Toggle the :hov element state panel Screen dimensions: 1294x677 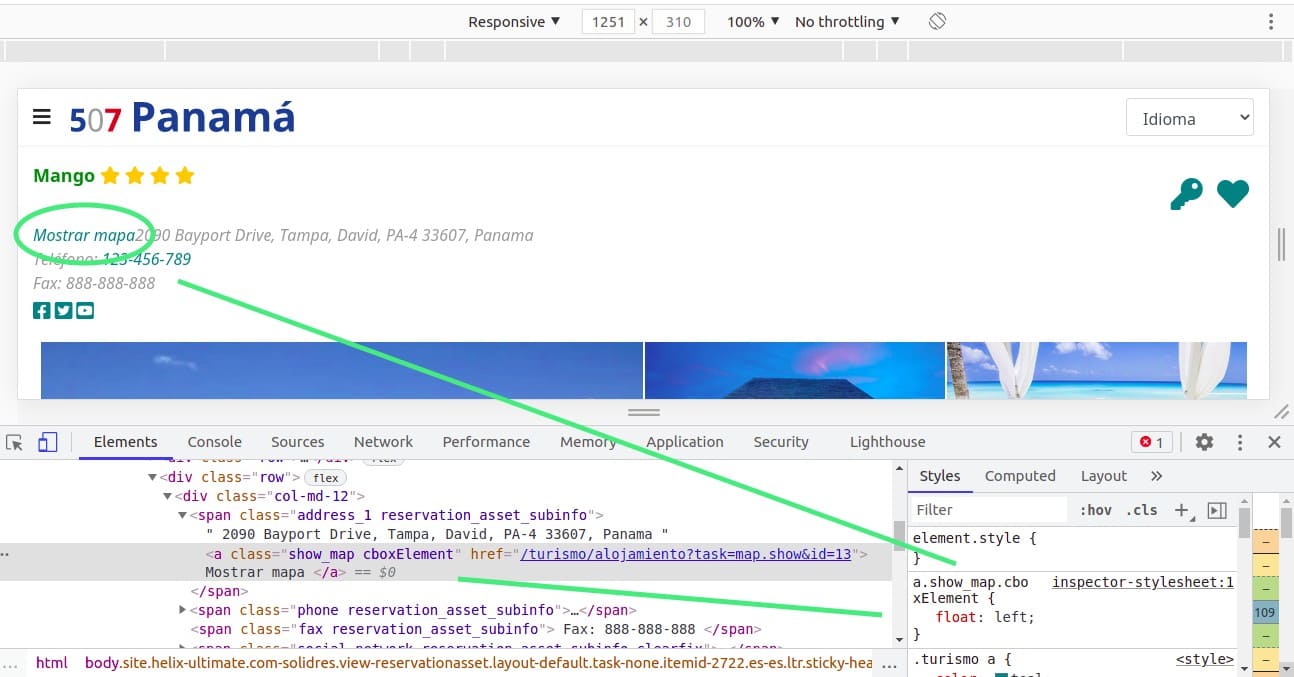(1095, 510)
